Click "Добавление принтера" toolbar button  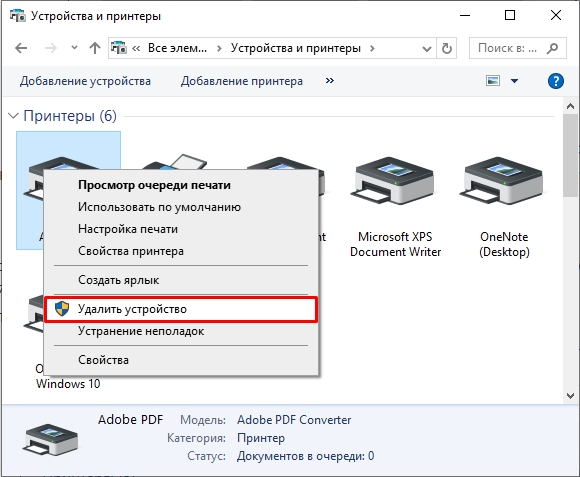pyautogui.click(x=242, y=81)
